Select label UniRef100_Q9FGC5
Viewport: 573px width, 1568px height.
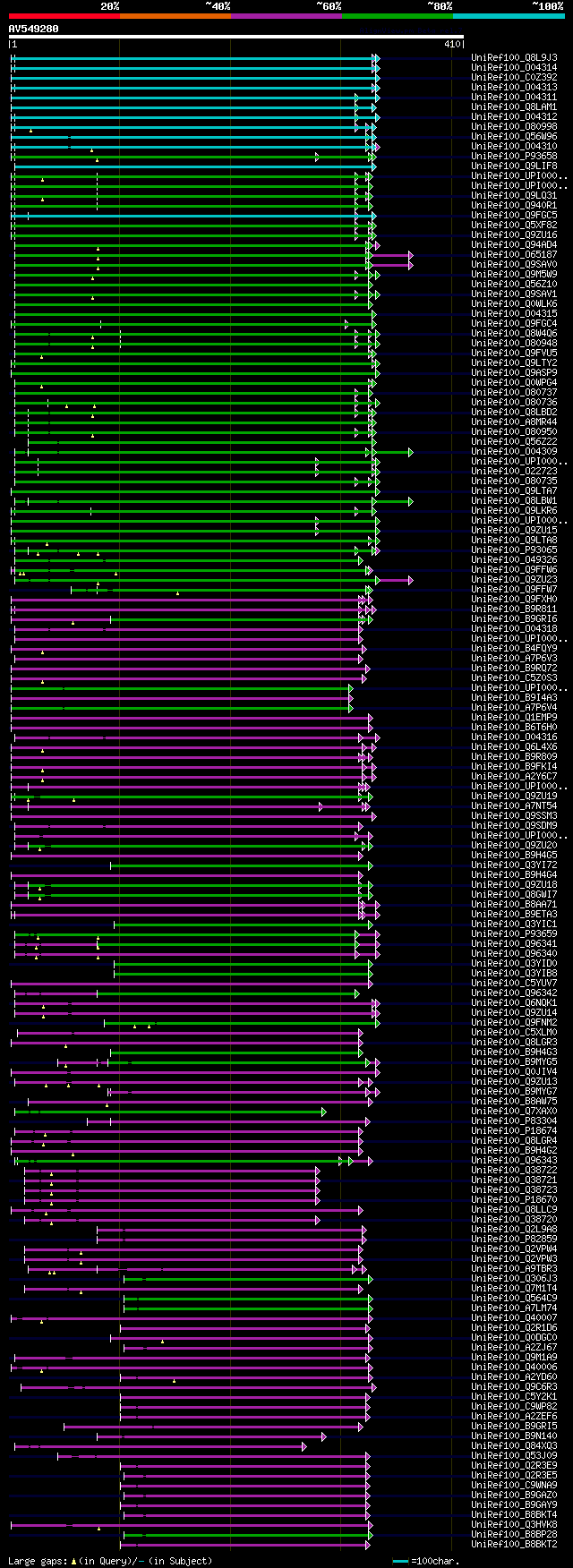click(514, 215)
